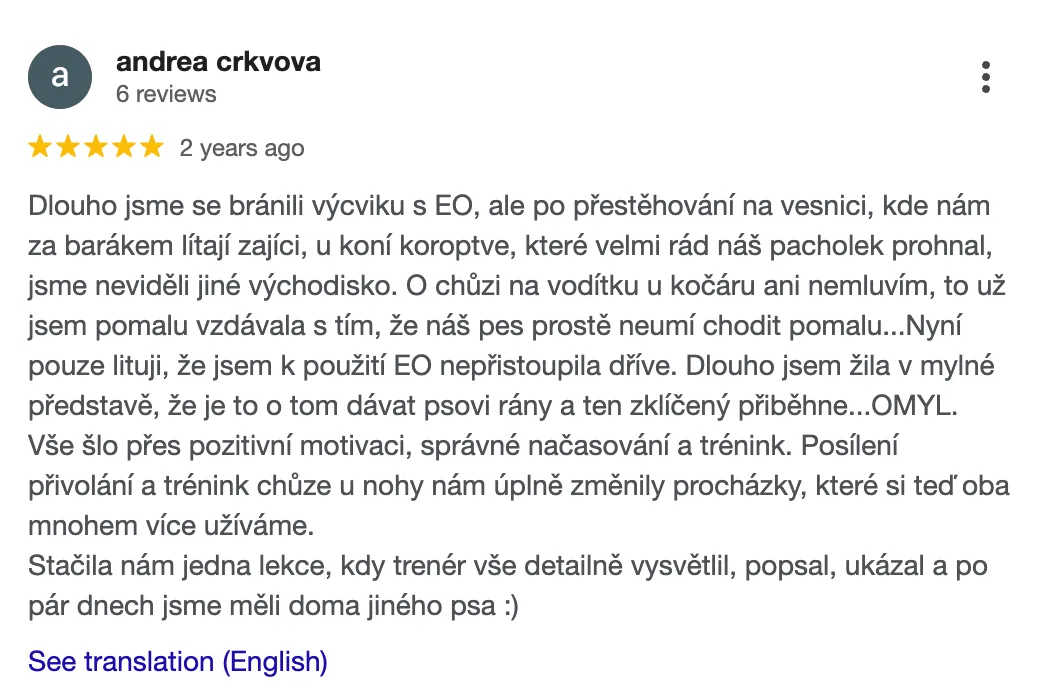Open andrea crkvova's profile name link
Viewport: 1042px width, 700px height.
[218, 62]
